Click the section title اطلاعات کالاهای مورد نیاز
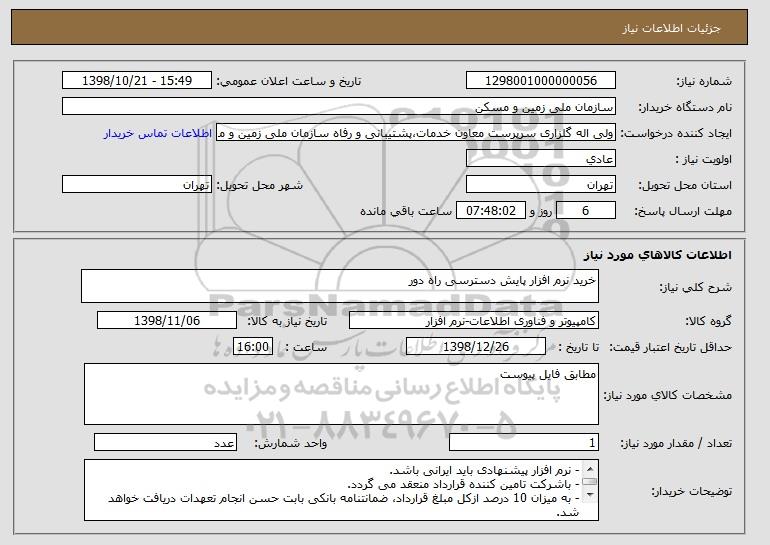The image size is (770, 545). (658, 255)
